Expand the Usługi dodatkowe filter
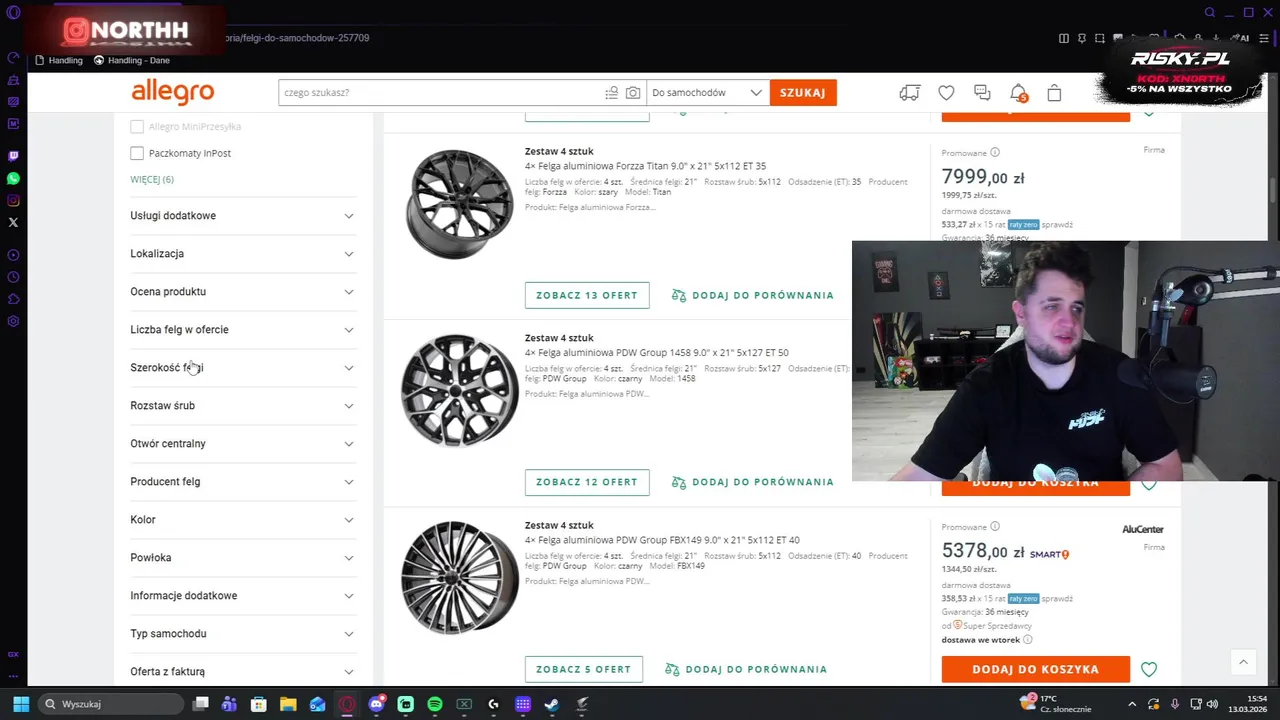The height and width of the screenshot is (720, 1280). [x=242, y=216]
